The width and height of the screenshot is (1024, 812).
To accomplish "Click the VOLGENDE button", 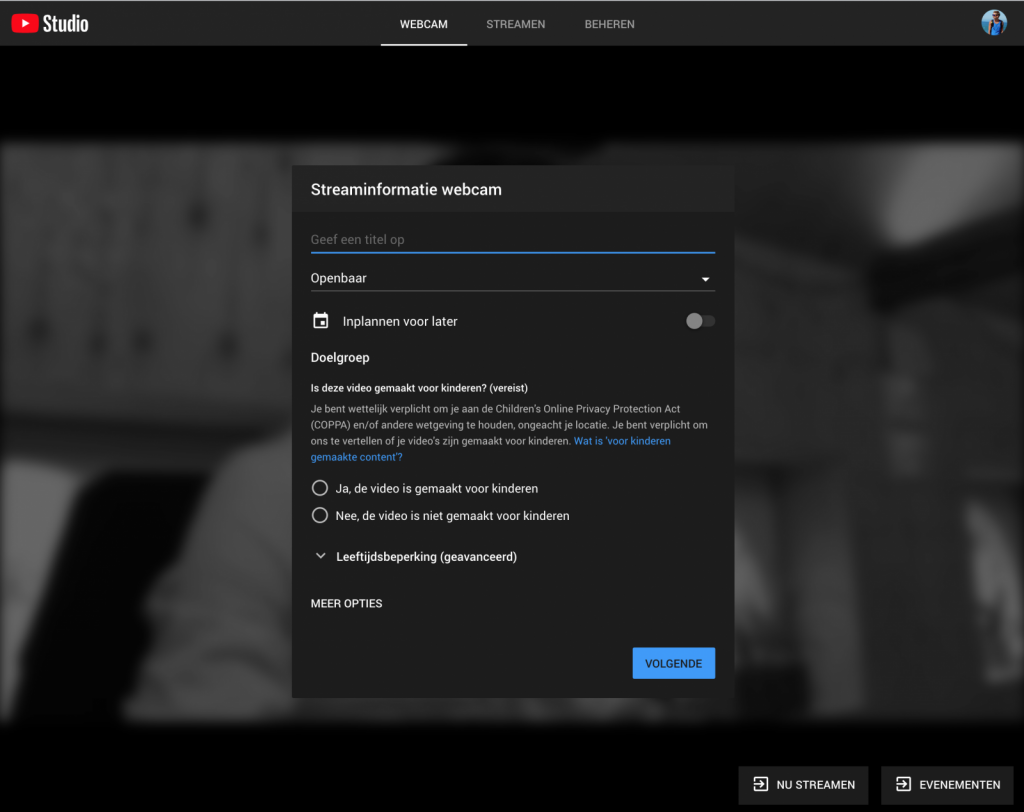I will click(x=673, y=663).
